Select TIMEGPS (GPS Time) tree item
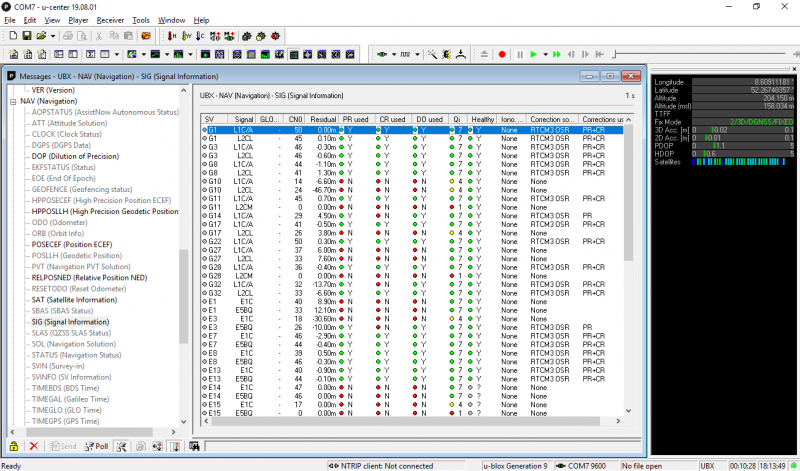The width and height of the screenshot is (800, 471). coord(65,421)
